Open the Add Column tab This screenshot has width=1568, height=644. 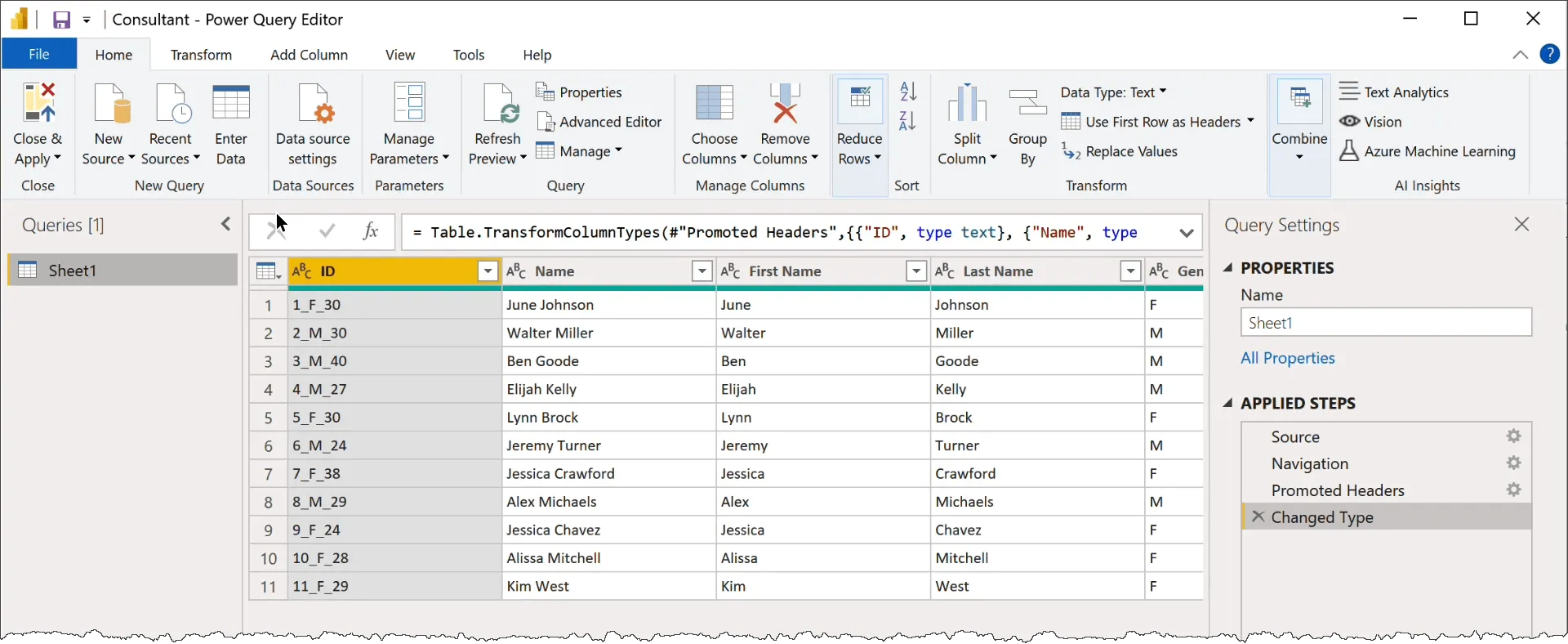click(309, 55)
